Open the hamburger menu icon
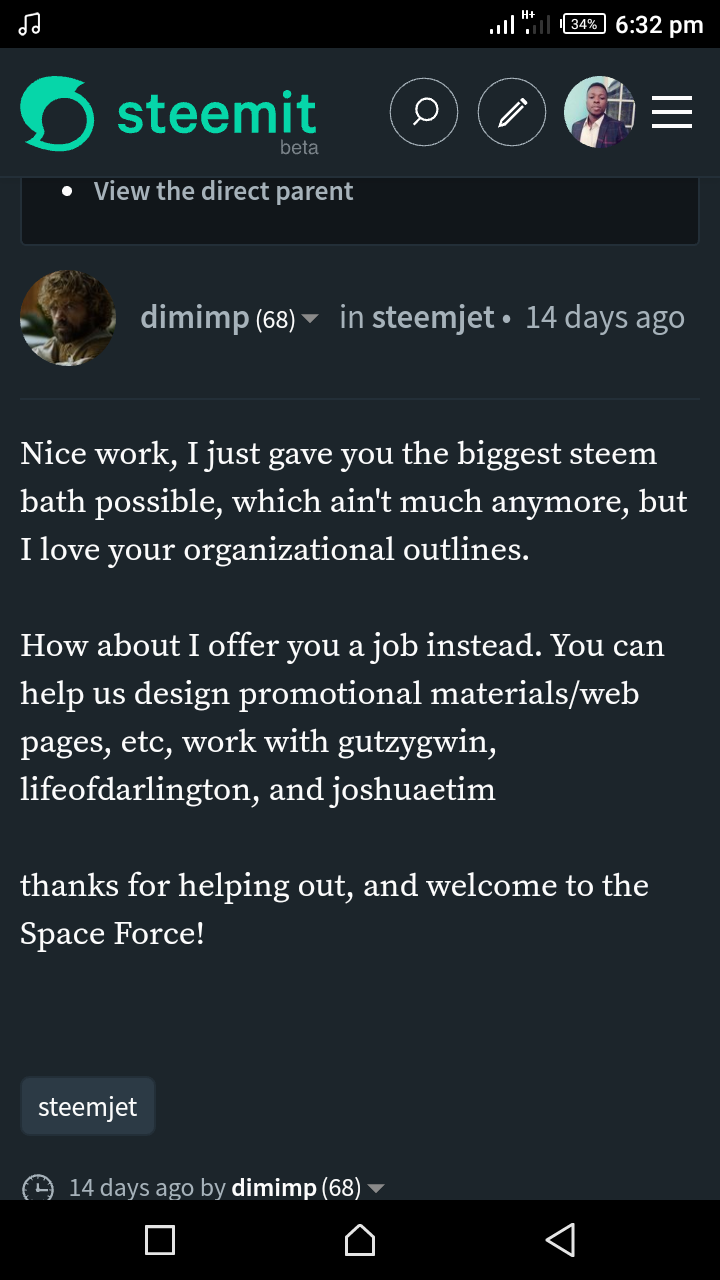 pos(672,112)
